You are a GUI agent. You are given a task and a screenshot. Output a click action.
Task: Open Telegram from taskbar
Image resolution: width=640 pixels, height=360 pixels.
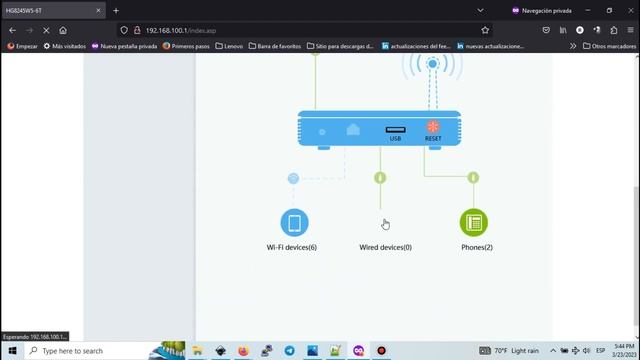click(289, 351)
